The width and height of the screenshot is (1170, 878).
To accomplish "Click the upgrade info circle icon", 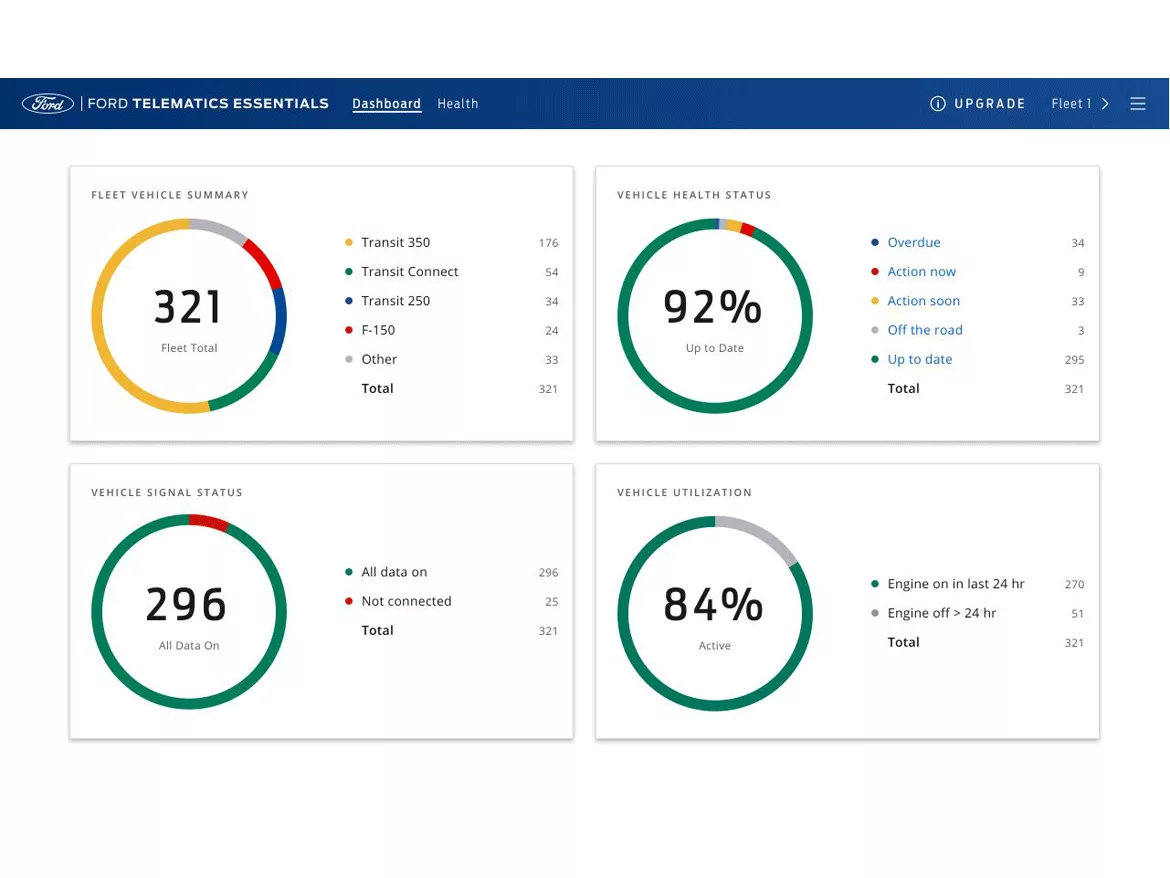I will 937,104.
